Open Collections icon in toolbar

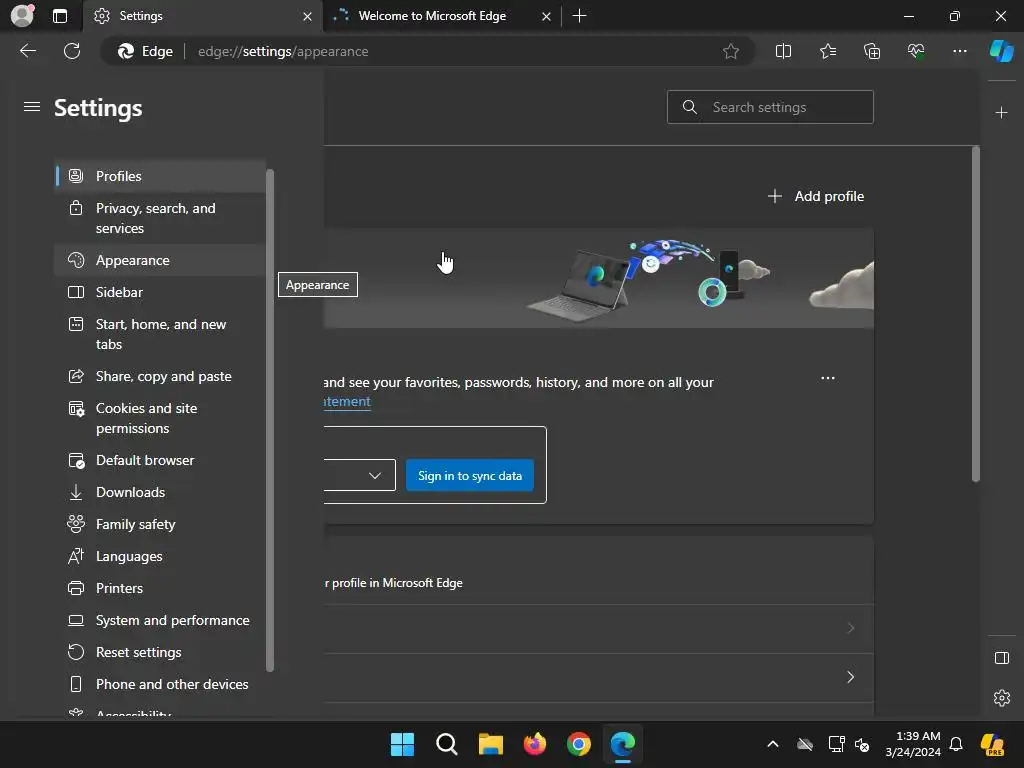coord(872,51)
